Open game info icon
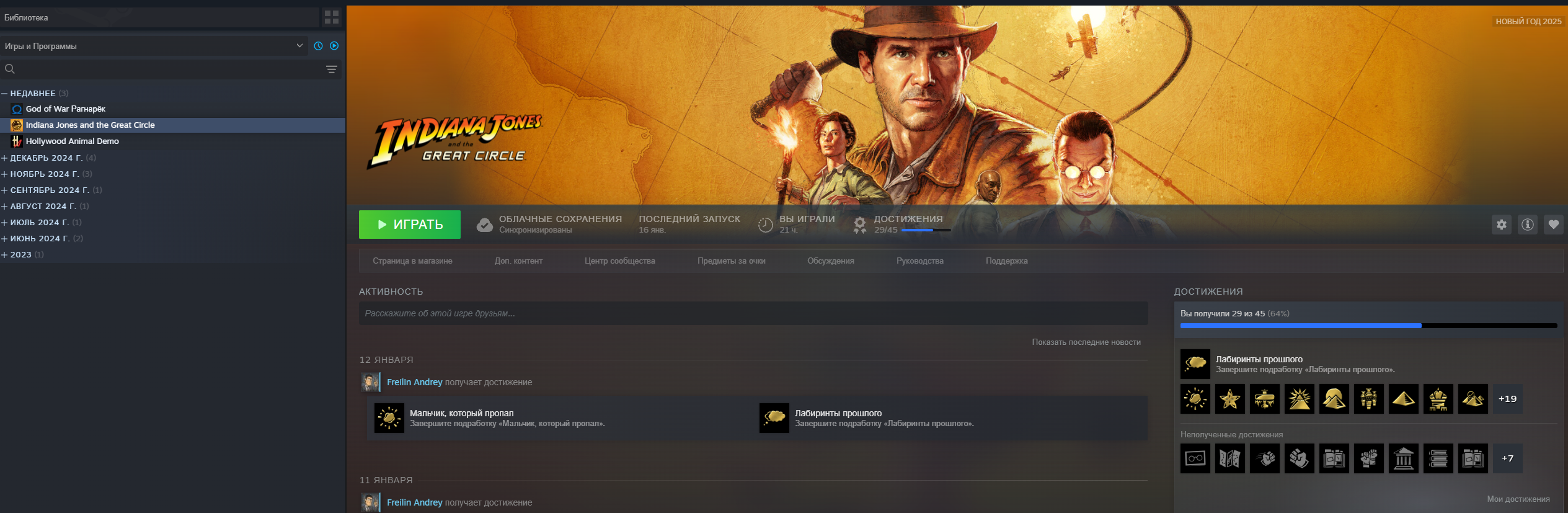This screenshot has width=1568, height=513. tap(1528, 225)
